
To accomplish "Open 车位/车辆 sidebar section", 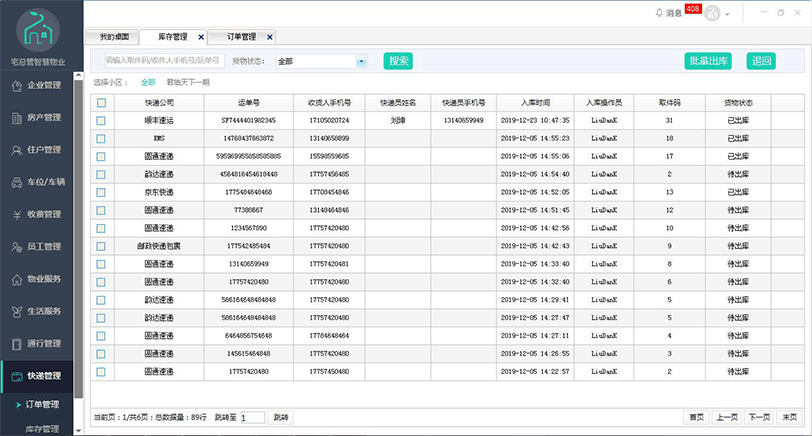I will (36, 182).
